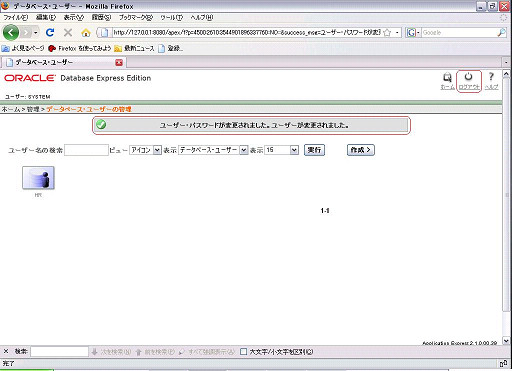Open the ブックマーク menu
Viewport: 512px width, 371px height.
pyautogui.click(x=136, y=17)
